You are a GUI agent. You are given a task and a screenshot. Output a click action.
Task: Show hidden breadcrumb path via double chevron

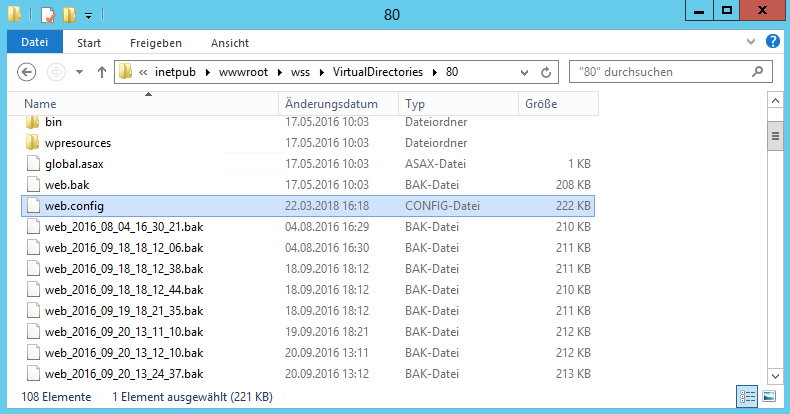(x=143, y=73)
